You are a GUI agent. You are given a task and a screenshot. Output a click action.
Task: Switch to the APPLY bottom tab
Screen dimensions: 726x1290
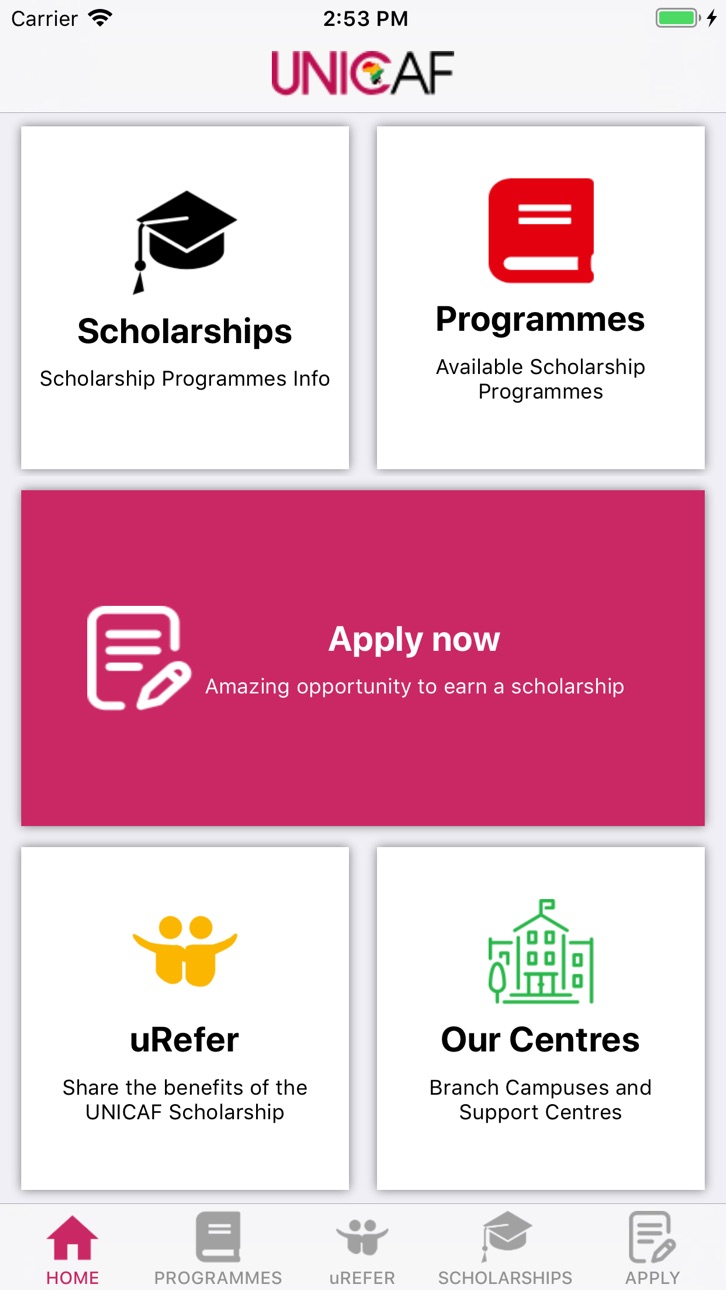[652, 1249]
